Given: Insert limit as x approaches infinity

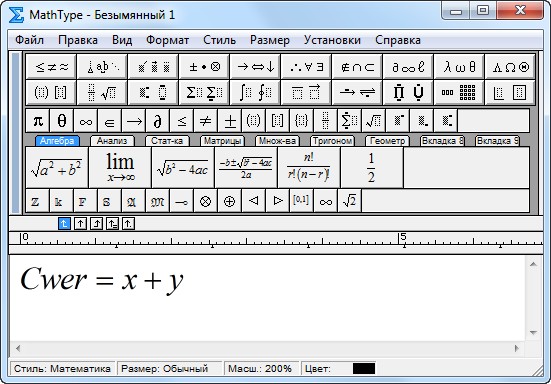Looking at the screenshot, I should 120,168.
